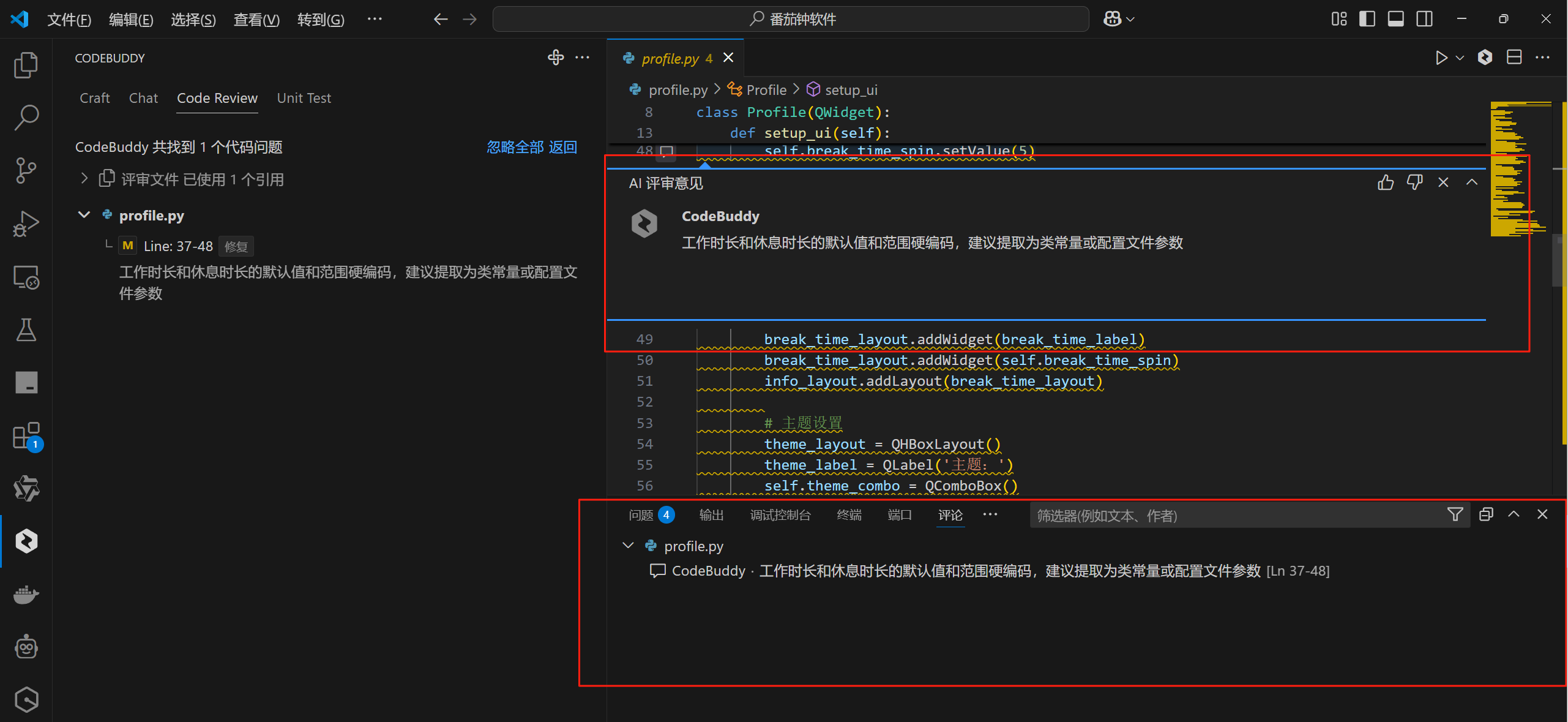The height and width of the screenshot is (722, 1568).
Task: Click the 忽略全部 link to ignore all issues
Action: pos(515,147)
